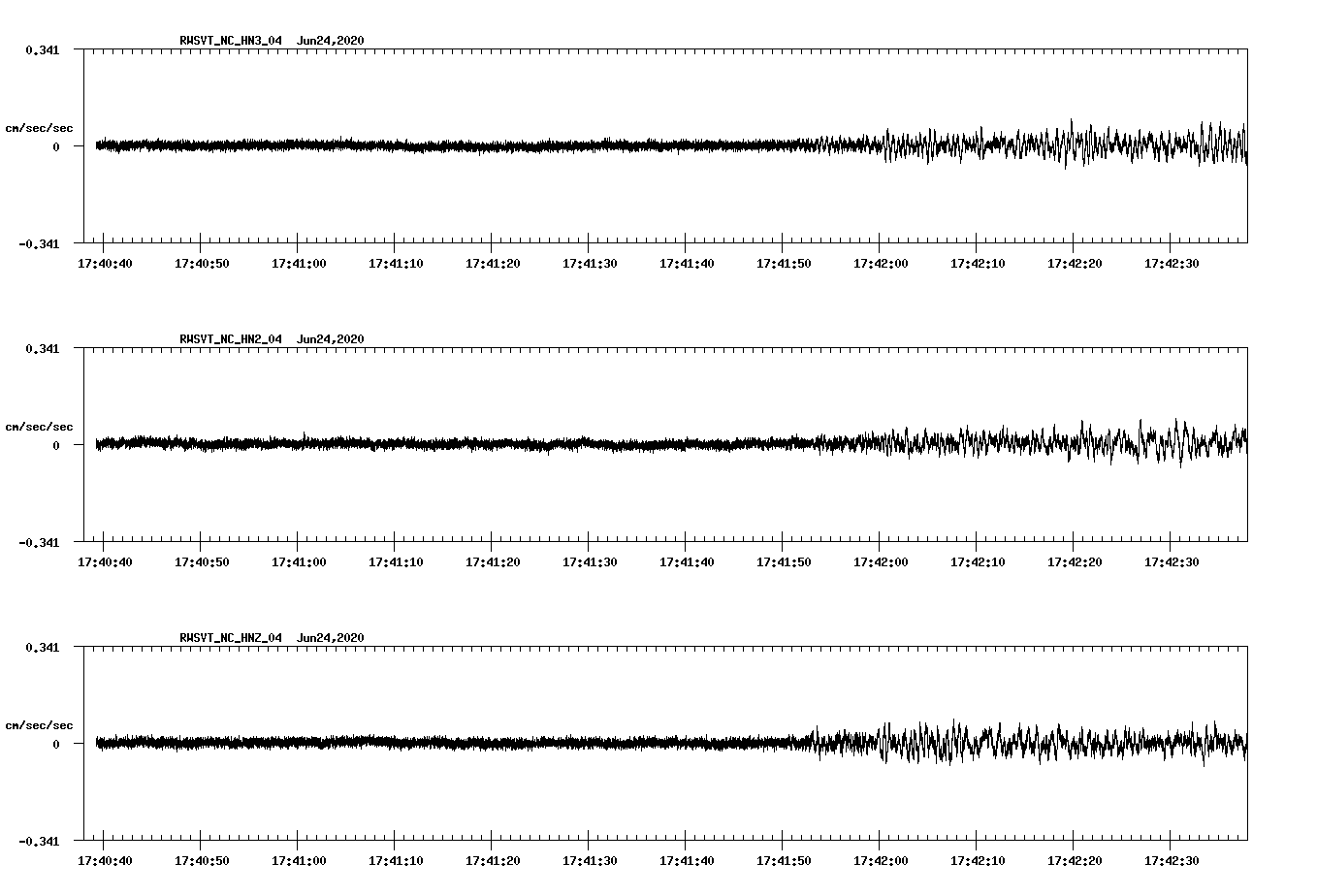Click the zero axis label on HN3 plot
This screenshot has width=1317, height=896.
pos(56,146)
